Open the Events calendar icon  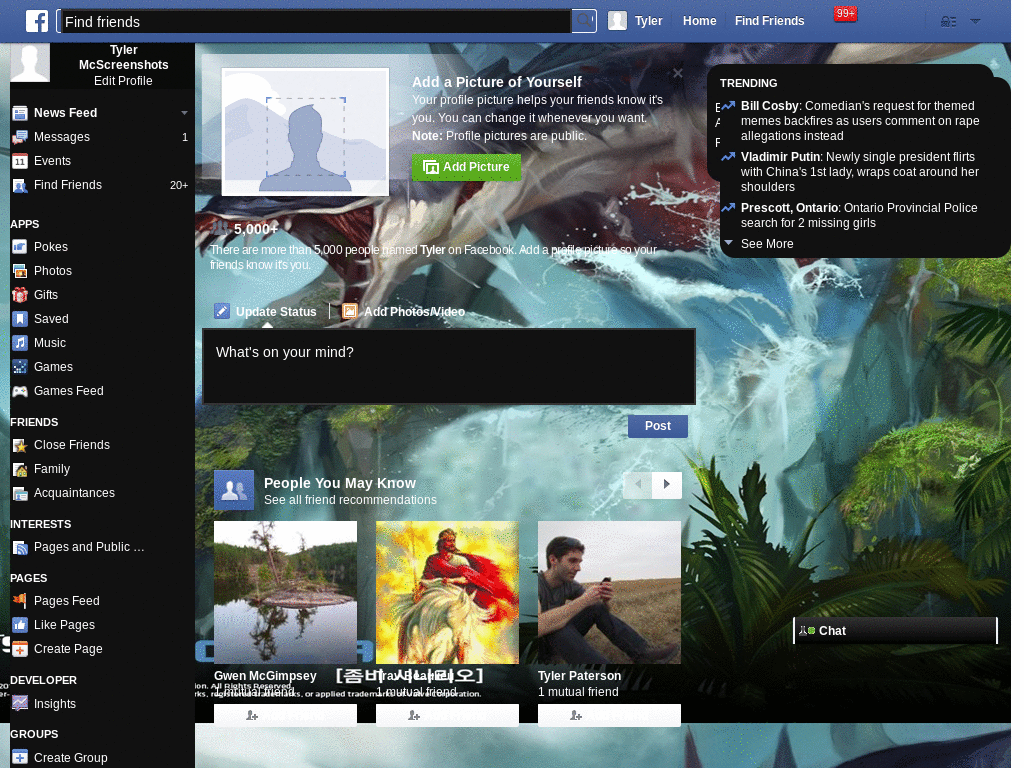[x=20, y=161]
